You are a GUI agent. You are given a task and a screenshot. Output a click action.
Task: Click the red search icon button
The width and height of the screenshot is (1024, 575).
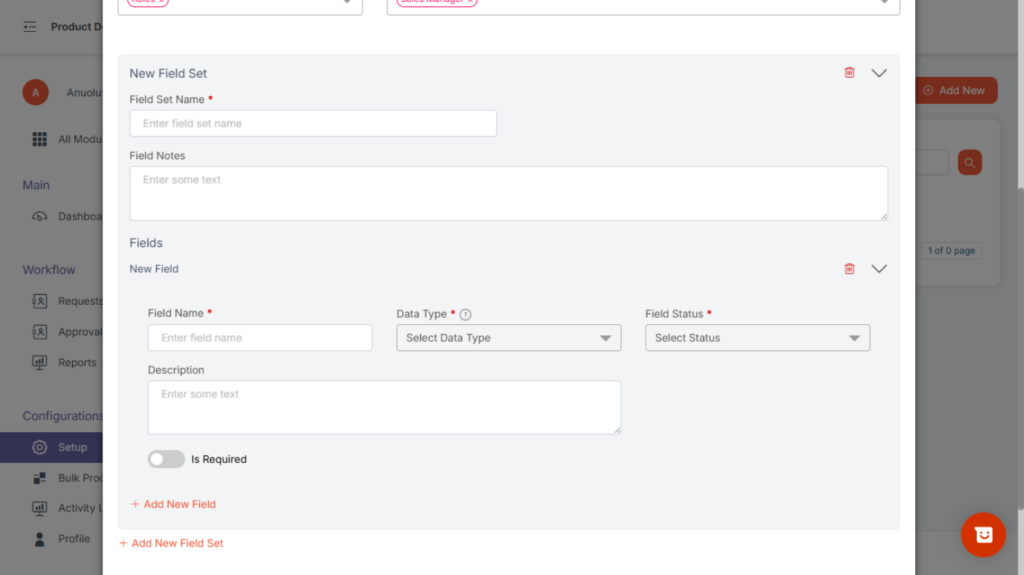(969, 162)
